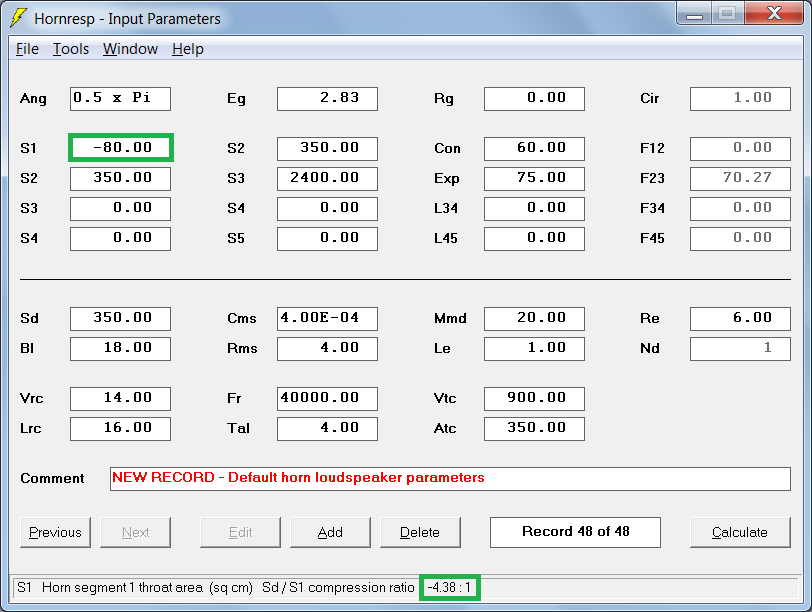
Task: Open the File menu
Action: coord(27,49)
